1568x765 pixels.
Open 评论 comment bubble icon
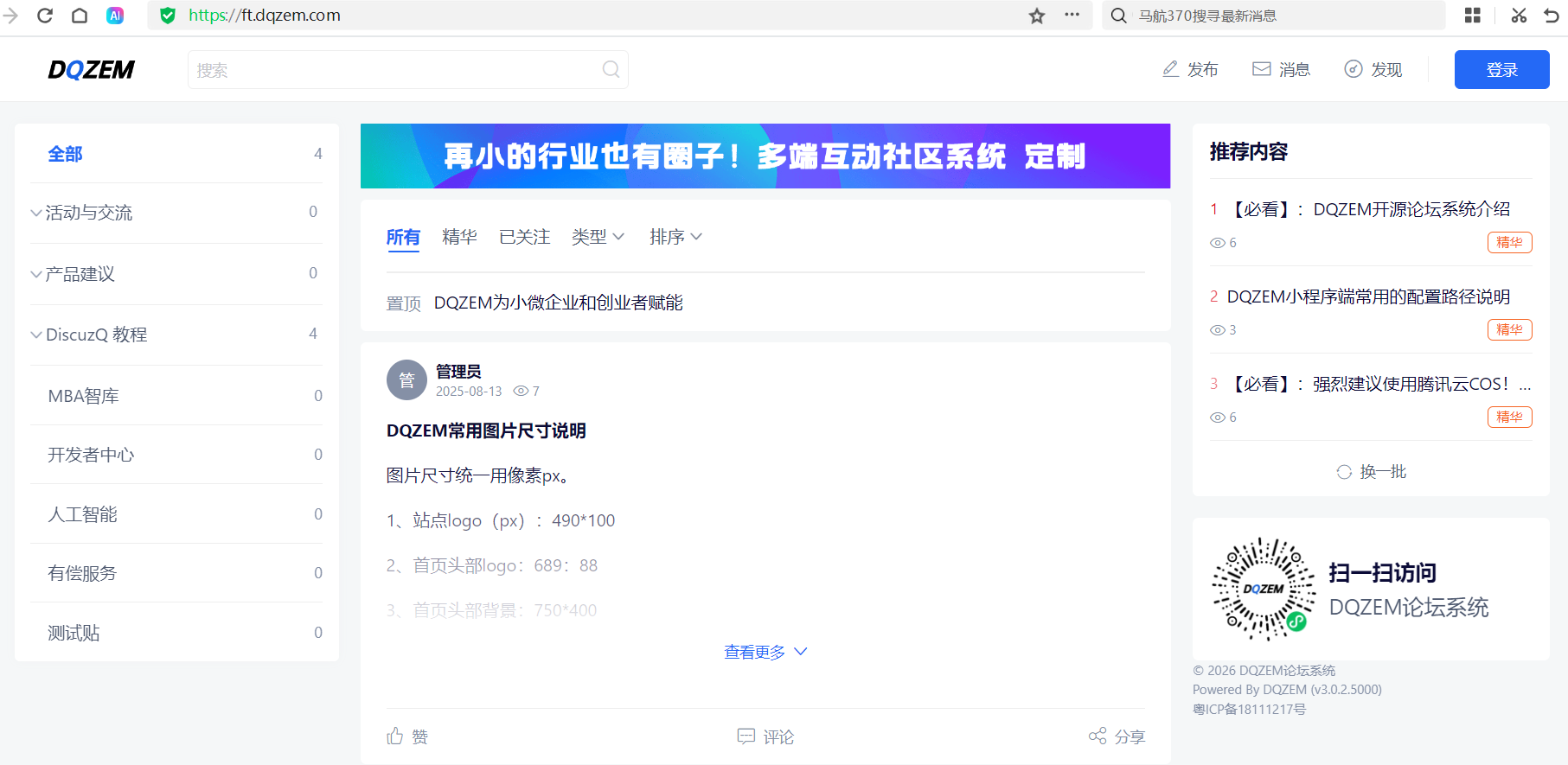746,736
